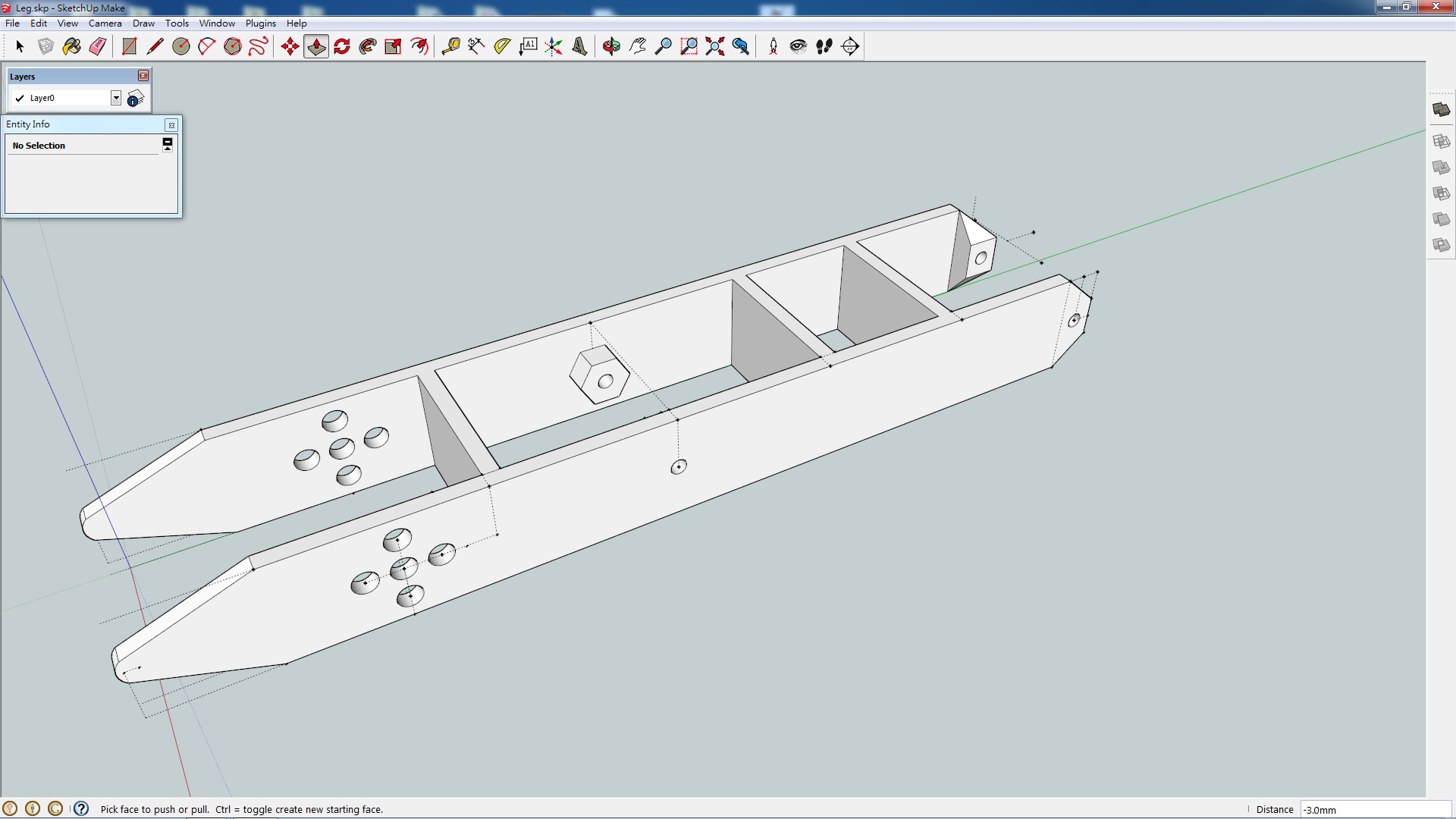Click the Zoom Extents icon
Viewport: 1456px width, 819px height.
[x=714, y=47]
